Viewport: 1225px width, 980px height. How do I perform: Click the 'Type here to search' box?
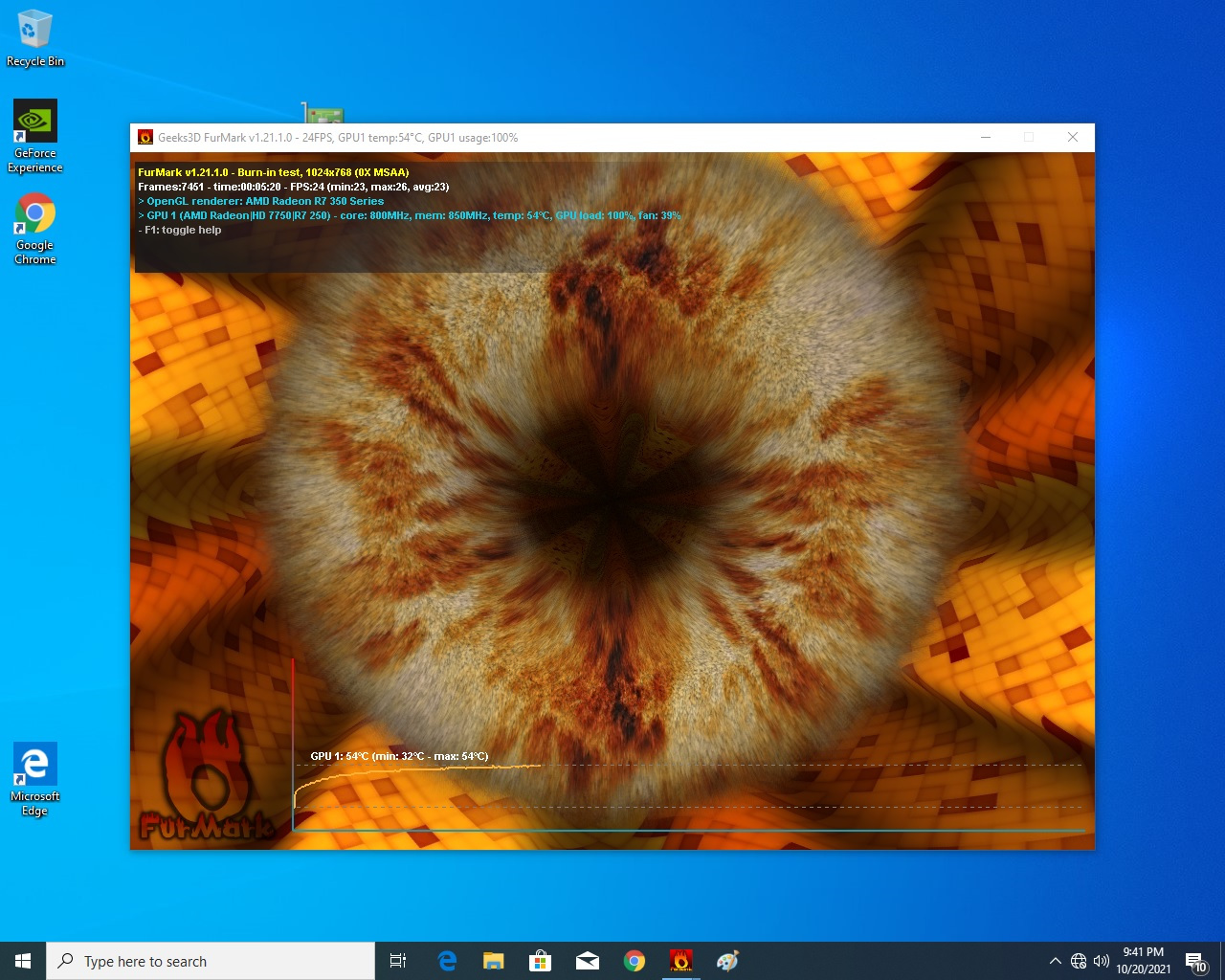211,961
